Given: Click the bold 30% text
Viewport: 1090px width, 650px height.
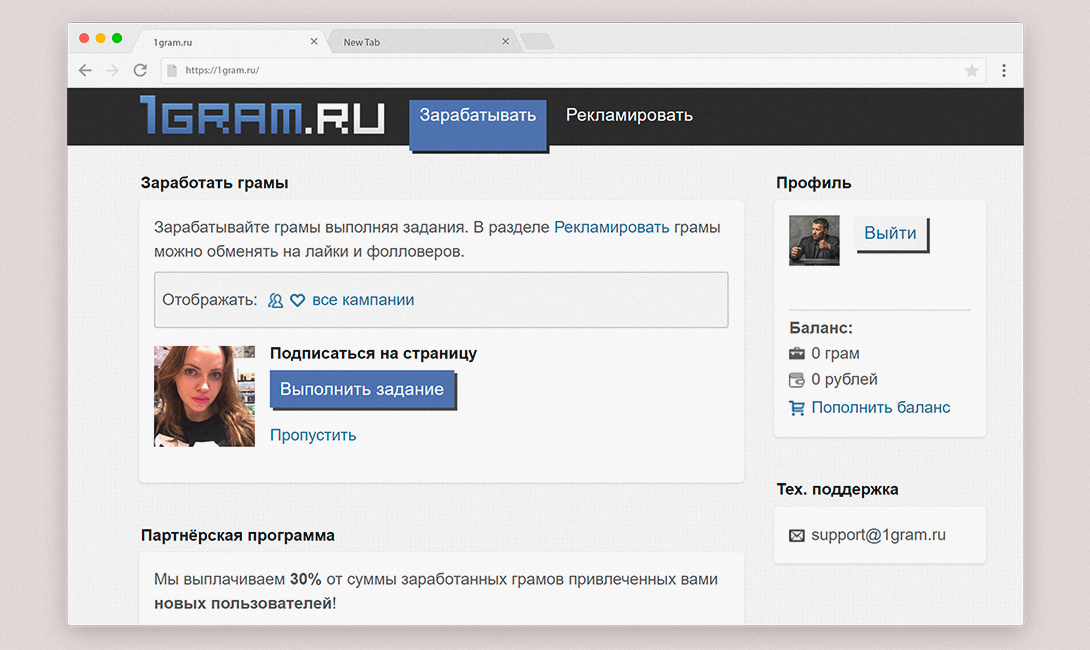Looking at the screenshot, I should [305, 579].
